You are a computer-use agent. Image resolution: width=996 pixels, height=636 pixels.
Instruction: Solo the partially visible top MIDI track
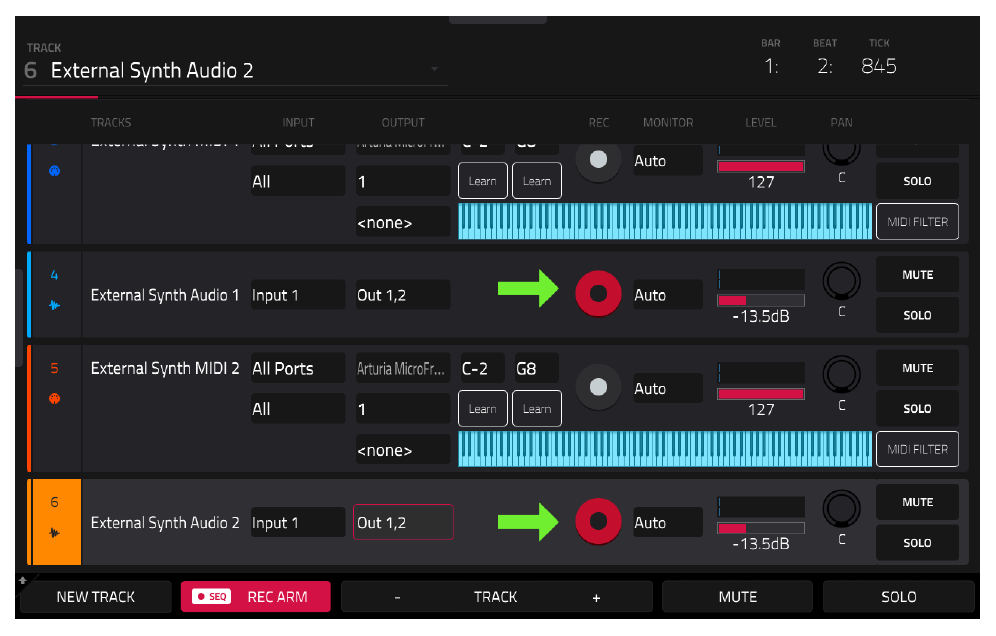point(917,181)
